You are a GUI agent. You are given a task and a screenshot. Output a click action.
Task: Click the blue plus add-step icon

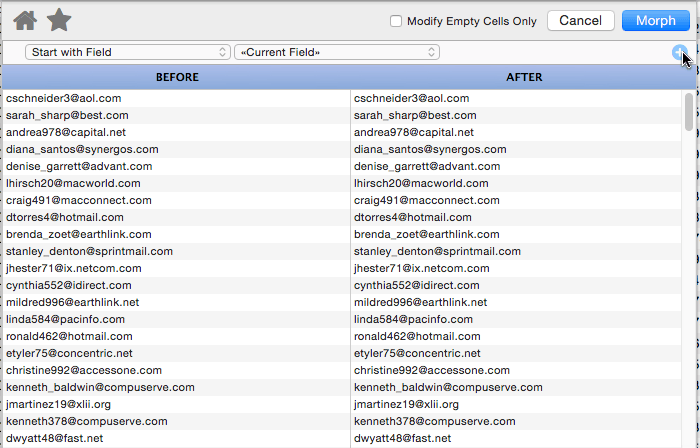click(680, 53)
